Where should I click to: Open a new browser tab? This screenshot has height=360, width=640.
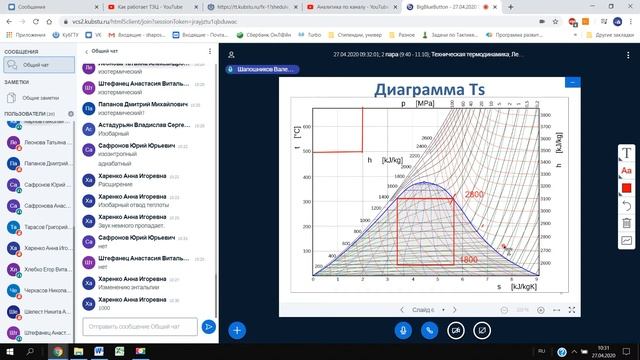coord(510,7)
